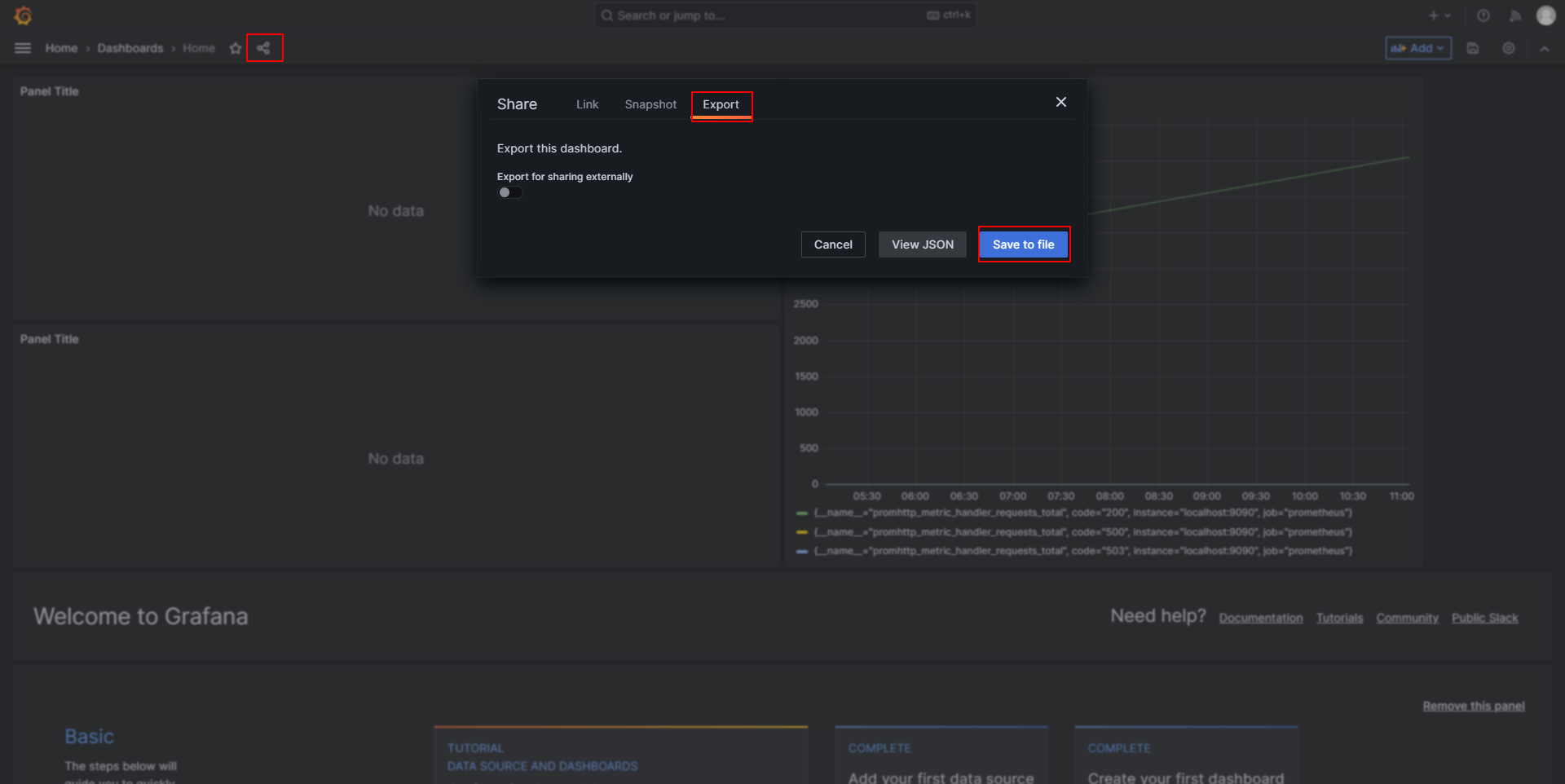The image size is (1565, 784).
Task: Toggle Export for sharing externally switch
Action: coord(510,192)
